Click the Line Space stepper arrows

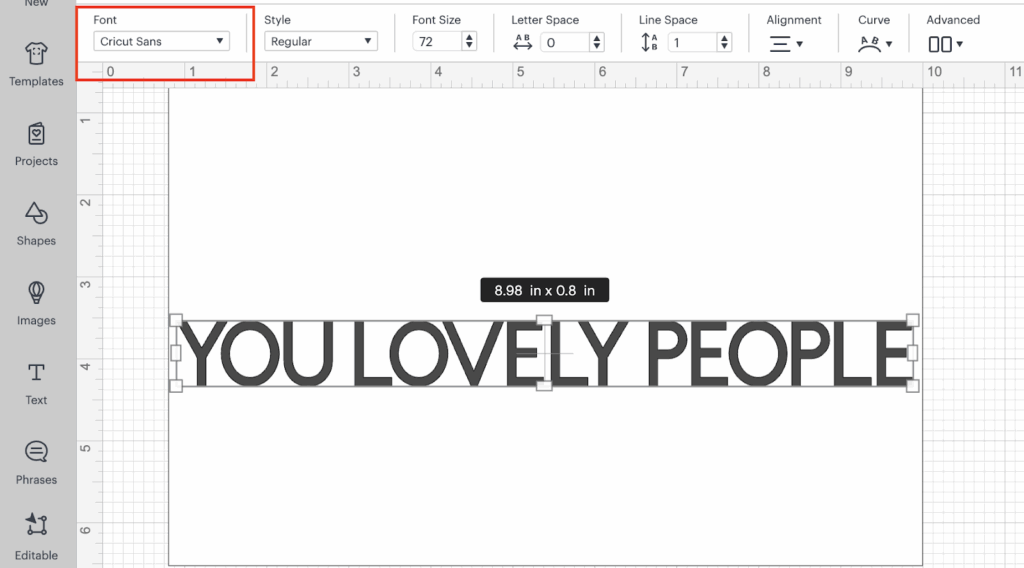[x=724, y=42]
